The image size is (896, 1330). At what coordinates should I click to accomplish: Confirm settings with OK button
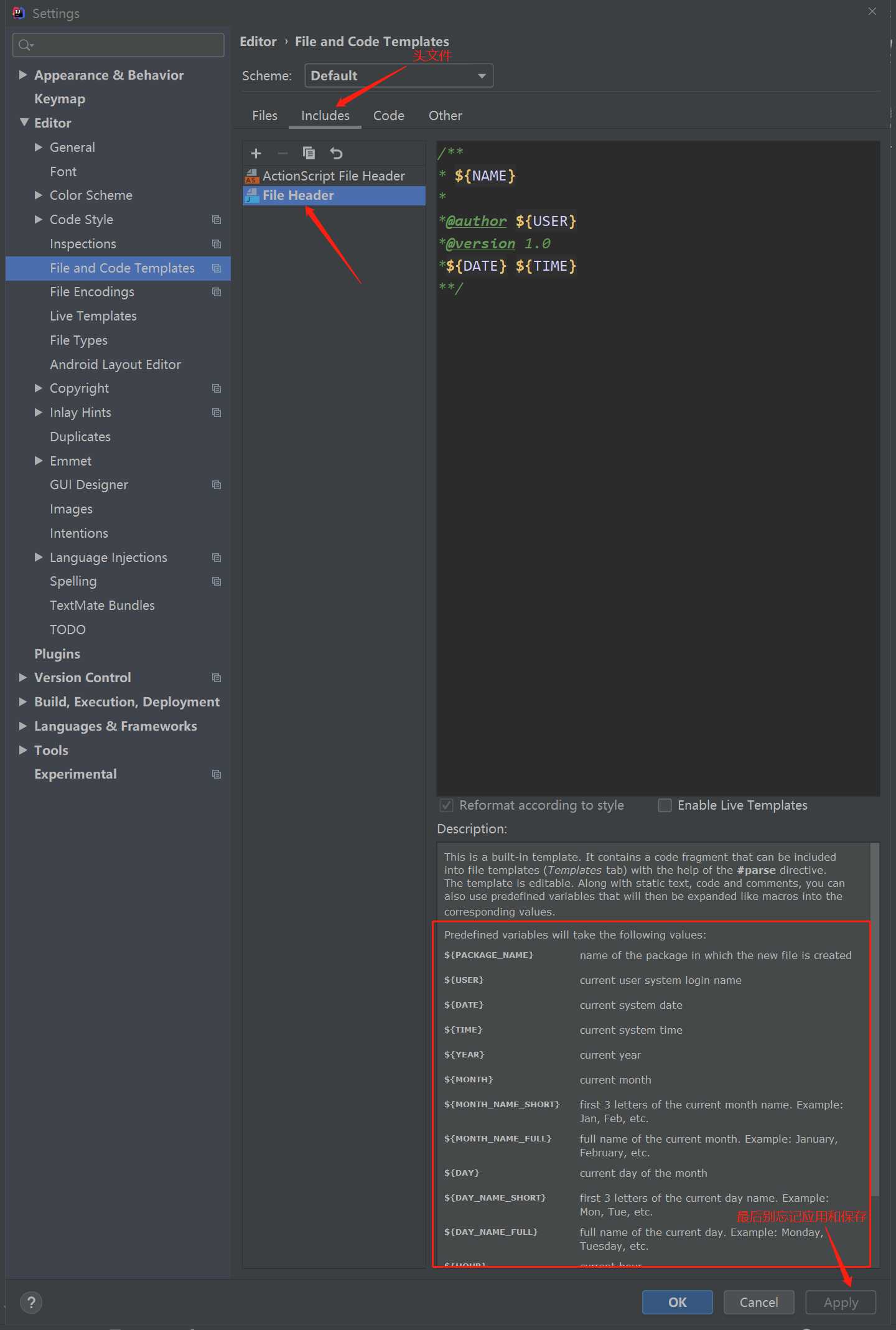677,1302
